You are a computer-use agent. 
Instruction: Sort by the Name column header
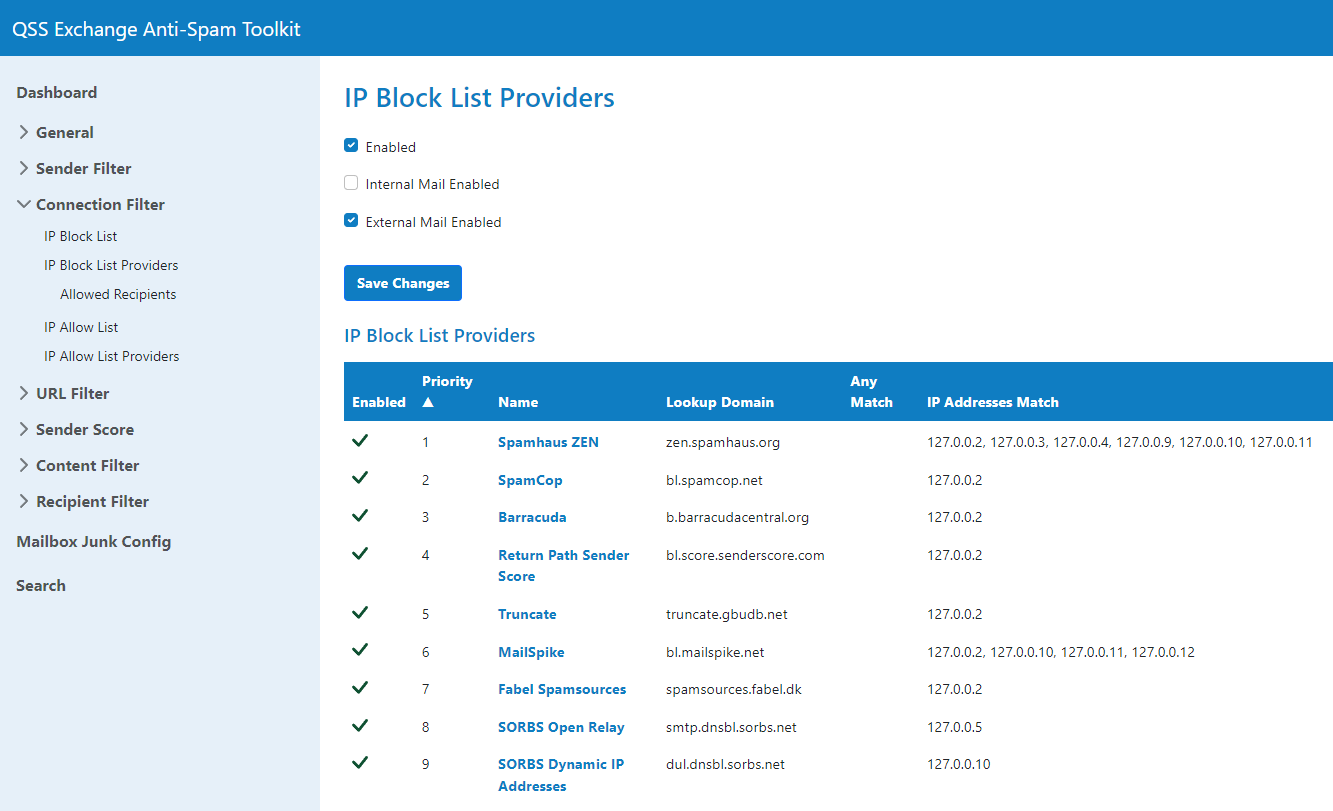coord(518,402)
